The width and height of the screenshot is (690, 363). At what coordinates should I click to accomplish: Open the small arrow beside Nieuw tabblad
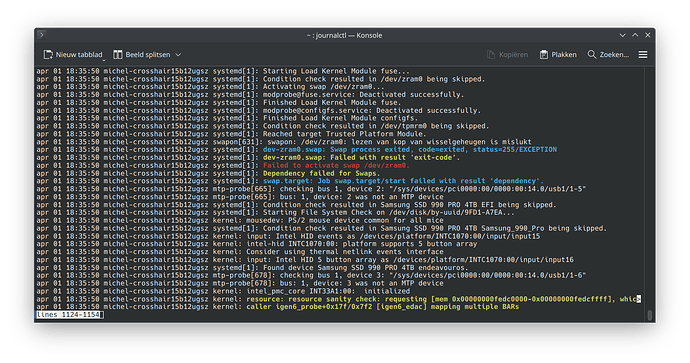point(104,59)
